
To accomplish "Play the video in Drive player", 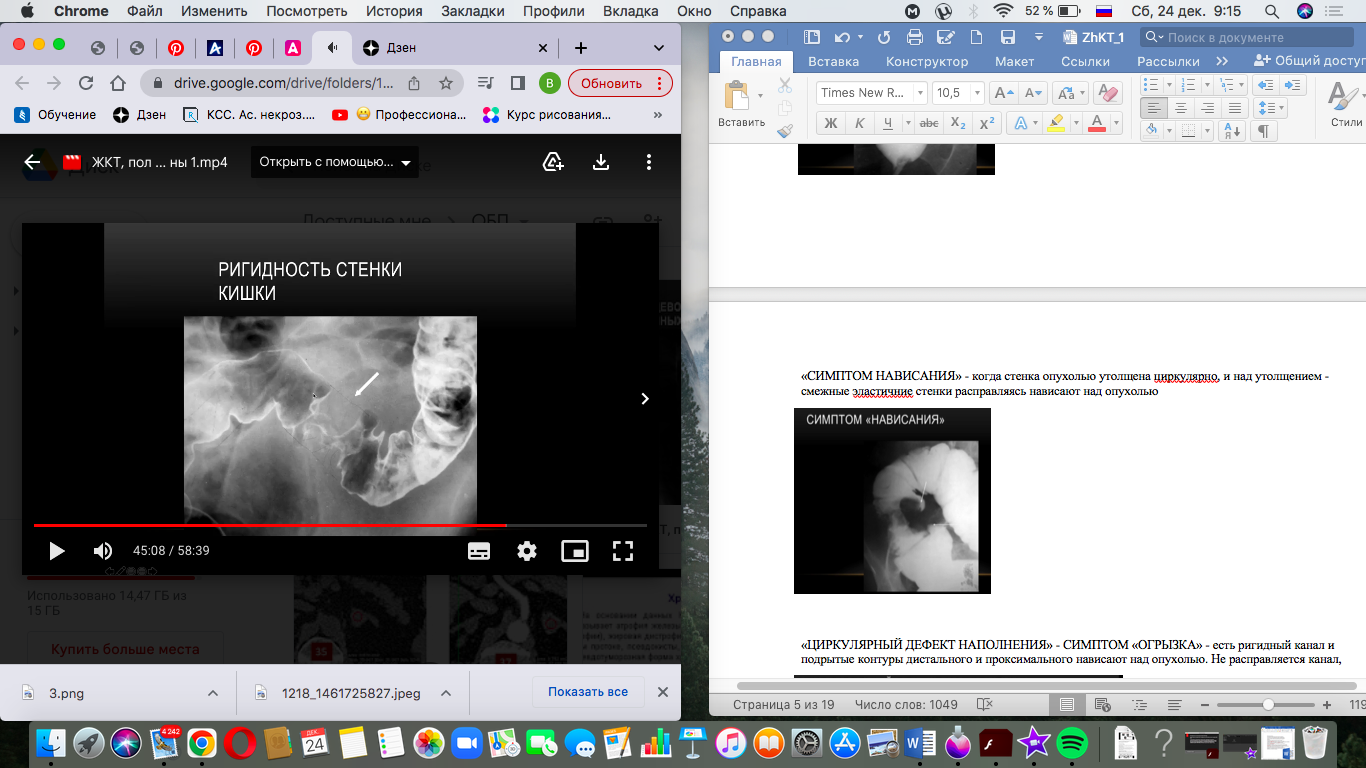I will [x=57, y=551].
